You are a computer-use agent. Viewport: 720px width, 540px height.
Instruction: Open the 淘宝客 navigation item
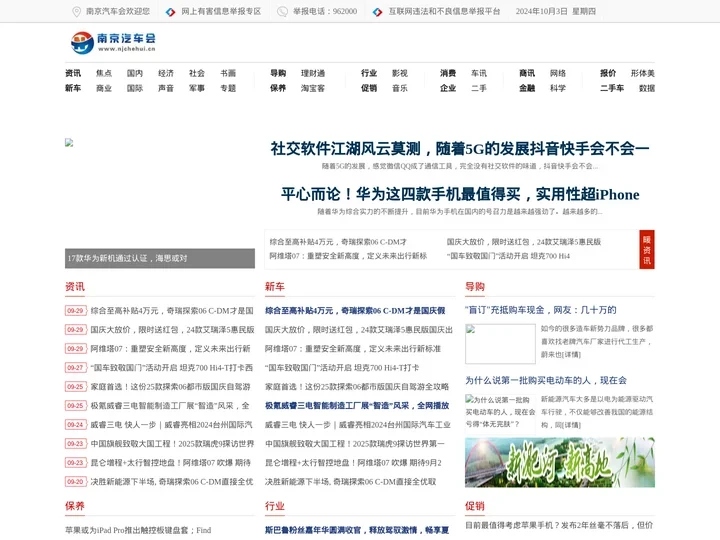tap(313, 88)
